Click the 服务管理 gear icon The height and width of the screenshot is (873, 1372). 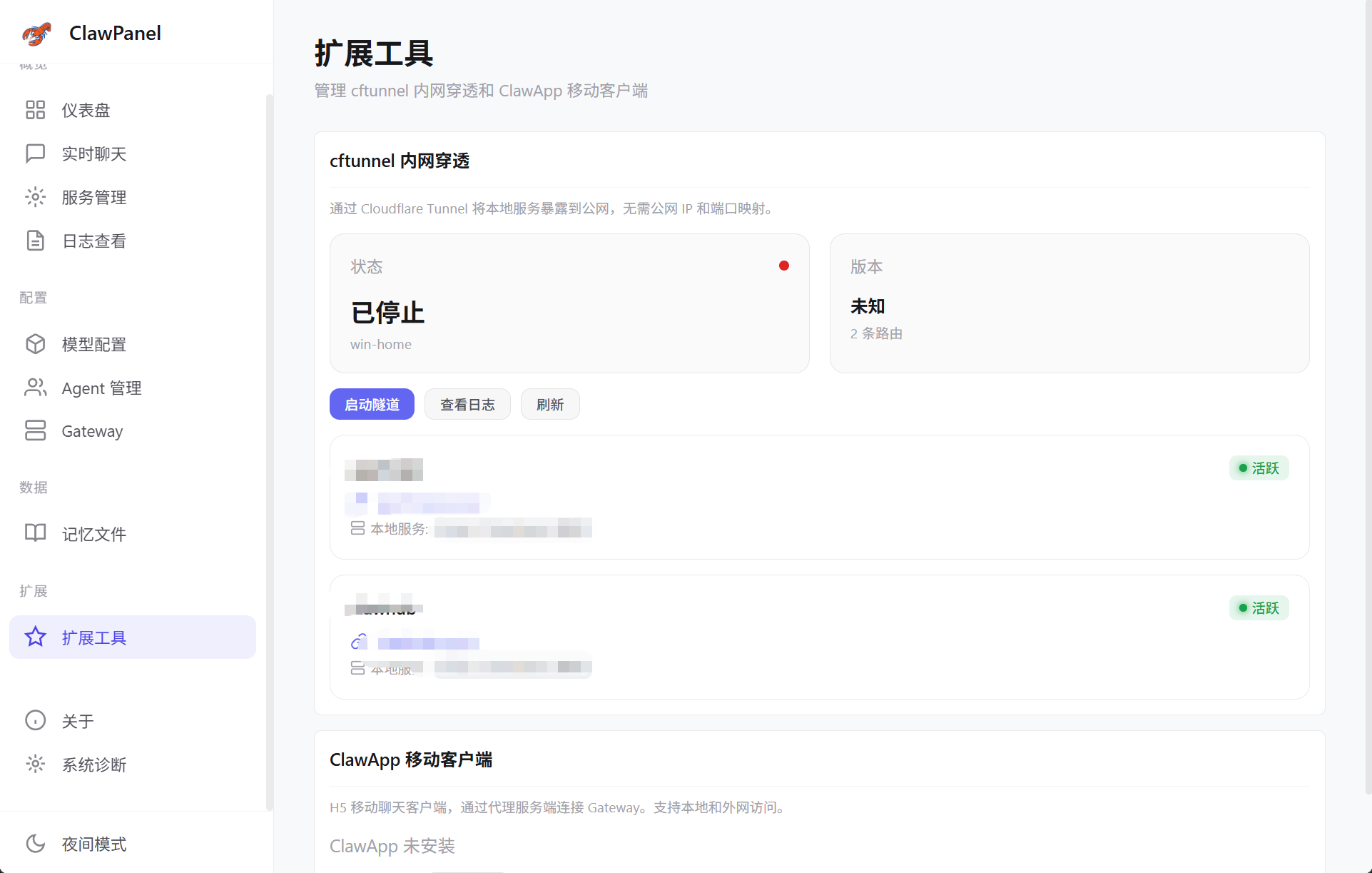point(36,197)
